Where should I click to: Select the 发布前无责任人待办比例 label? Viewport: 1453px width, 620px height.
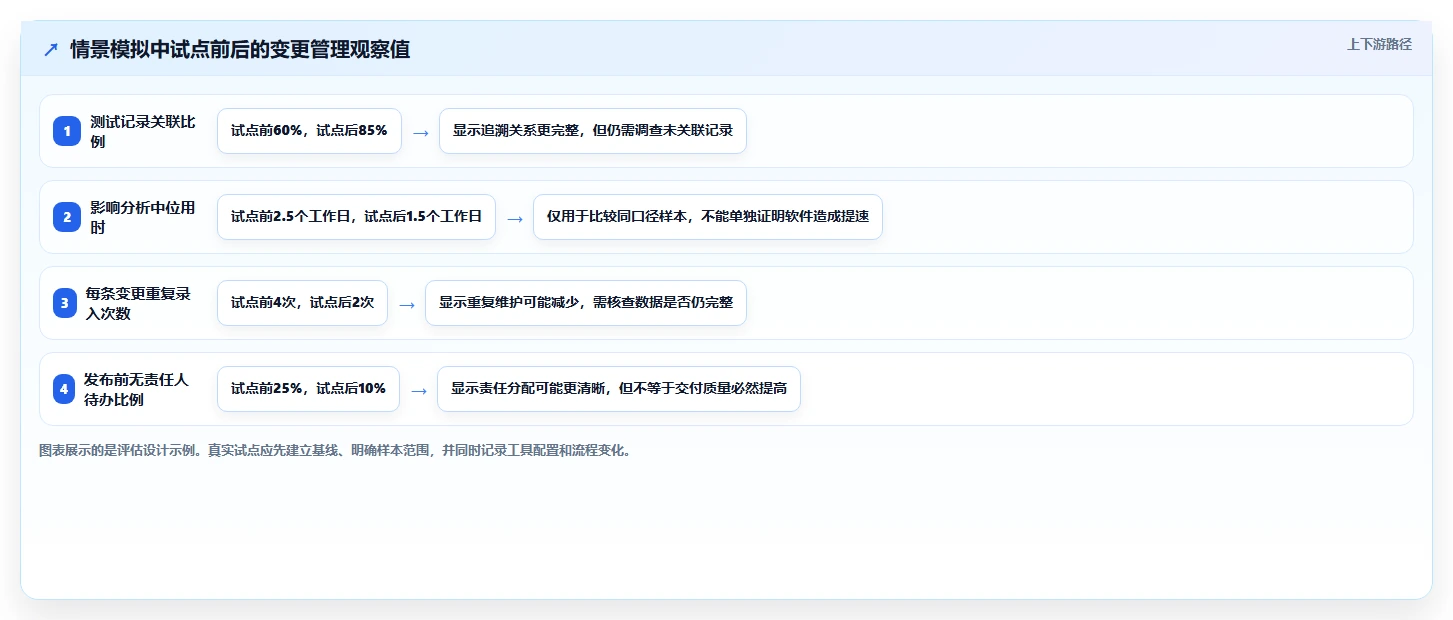(136, 389)
